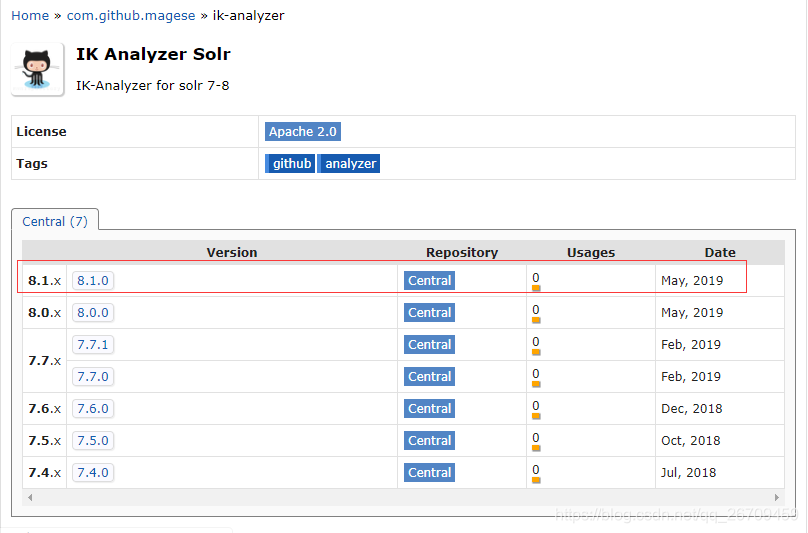Screen dimensions: 808x533
Task: Select the analyzer tag
Action: pyautogui.click(x=349, y=163)
